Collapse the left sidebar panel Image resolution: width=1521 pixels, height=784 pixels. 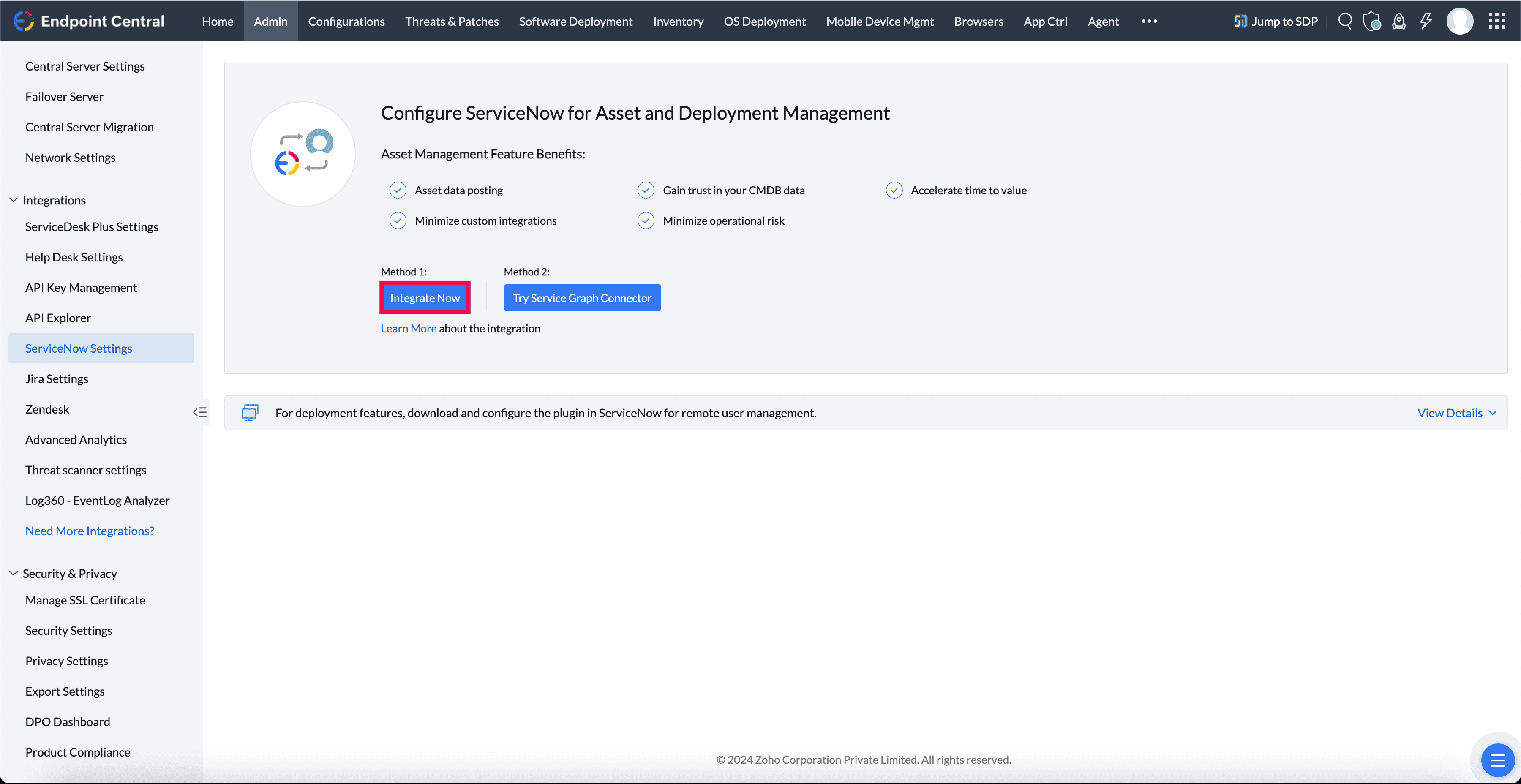pyautogui.click(x=199, y=411)
